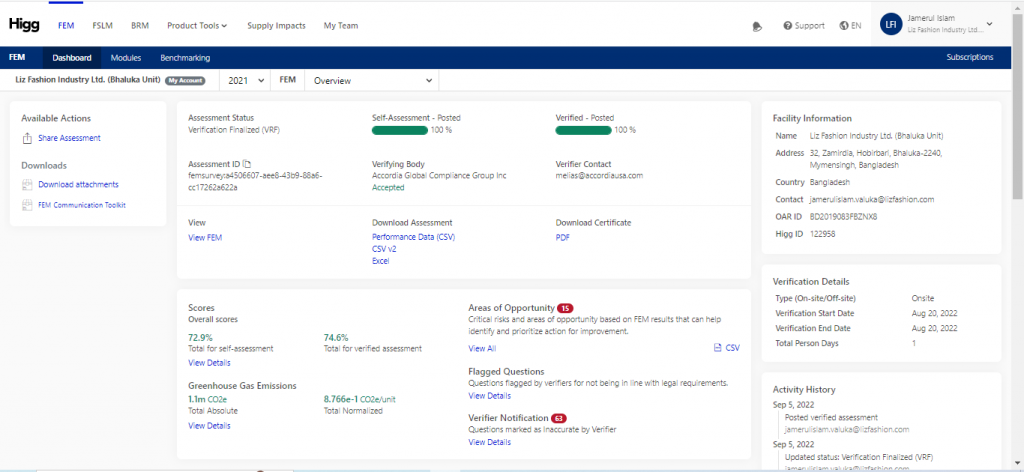Click View Details under Verifier Notification

[x=490, y=442]
